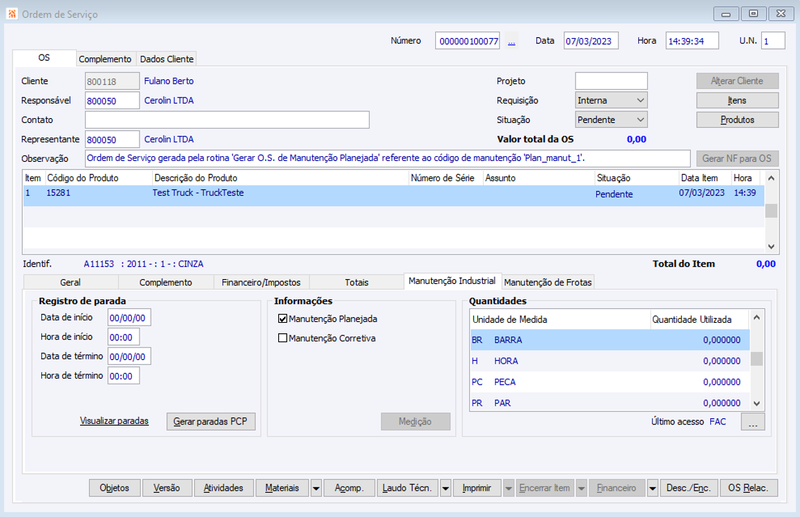Select the HORA row in Quantidades
Screen dimensions: 800x517
click(x=610, y=361)
